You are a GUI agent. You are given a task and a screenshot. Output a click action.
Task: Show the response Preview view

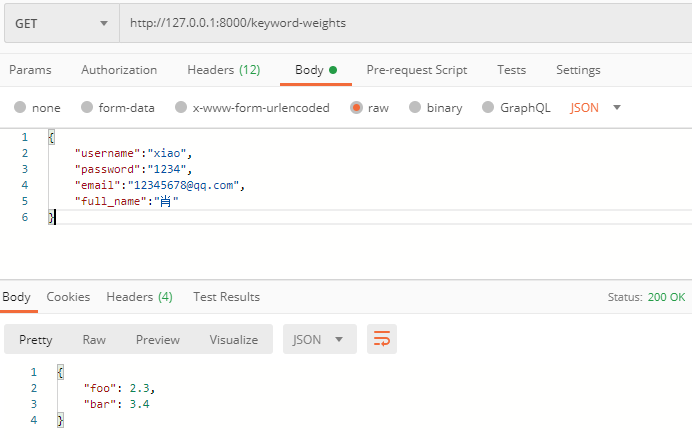click(x=157, y=339)
